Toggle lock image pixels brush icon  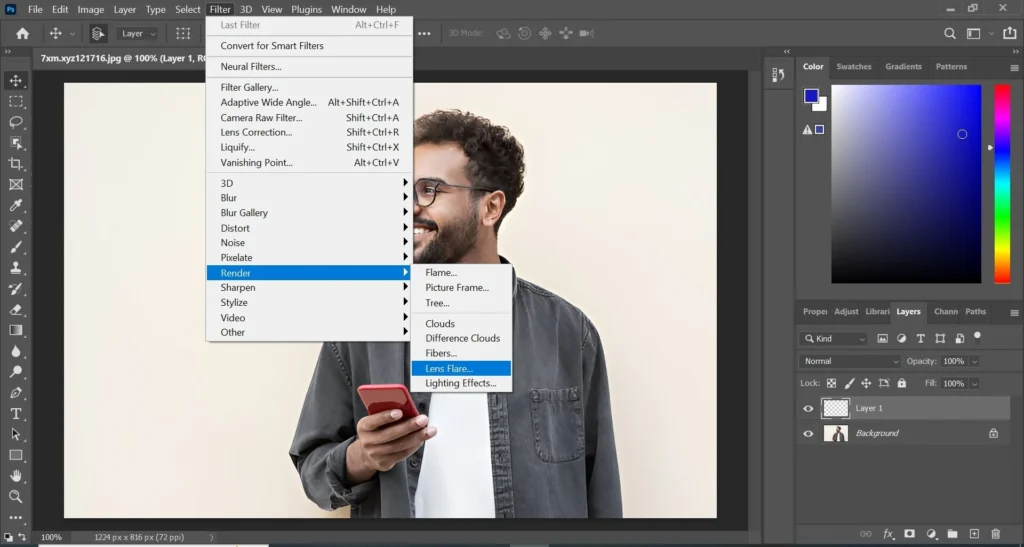[x=849, y=383]
